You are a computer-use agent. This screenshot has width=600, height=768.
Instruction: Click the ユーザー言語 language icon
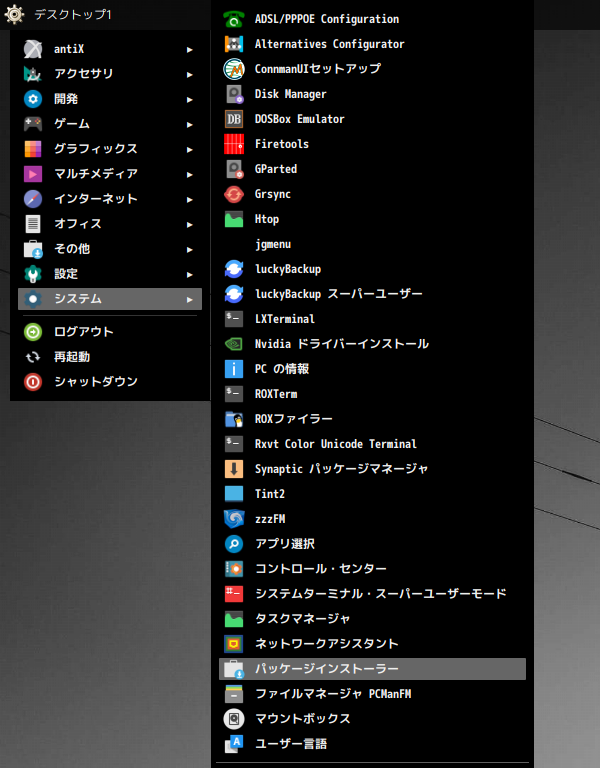coord(234,744)
